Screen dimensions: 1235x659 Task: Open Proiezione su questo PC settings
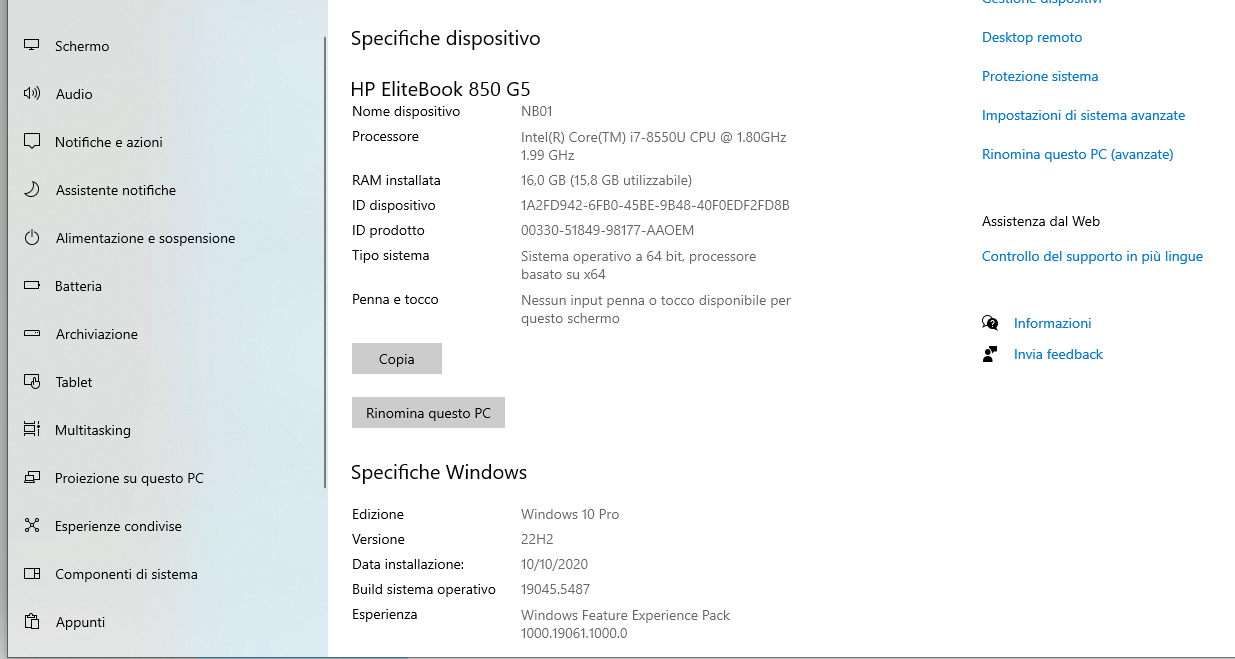tap(129, 478)
